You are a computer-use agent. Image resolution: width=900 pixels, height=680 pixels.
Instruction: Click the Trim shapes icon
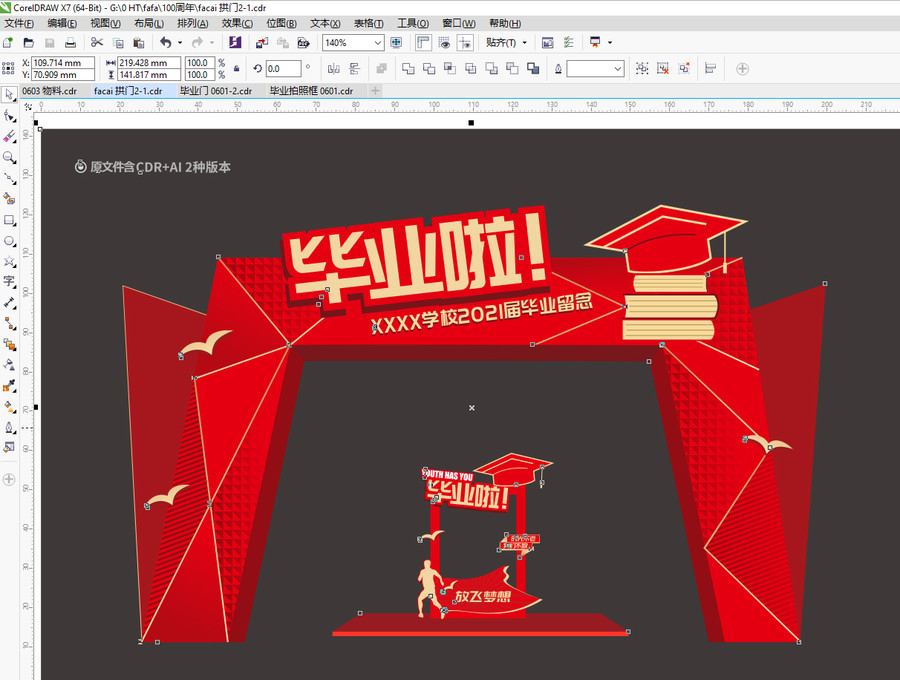coord(429,69)
